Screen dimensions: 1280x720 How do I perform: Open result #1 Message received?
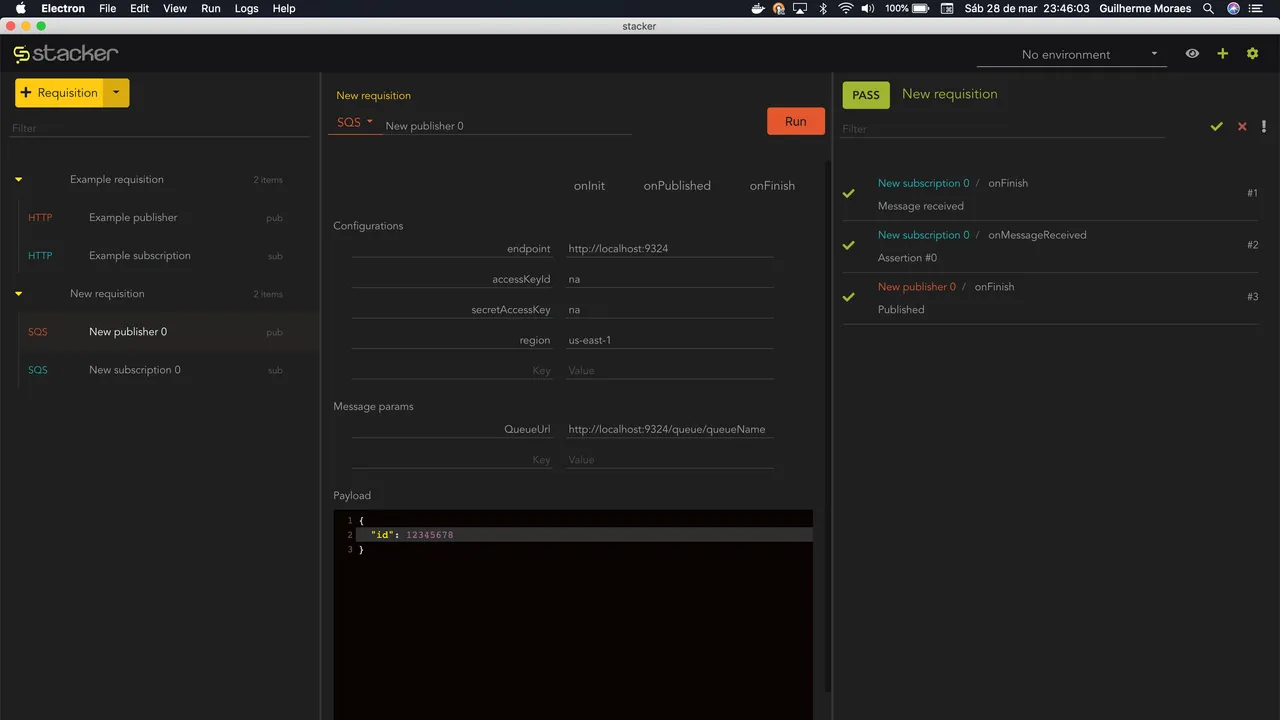(1050, 194)
